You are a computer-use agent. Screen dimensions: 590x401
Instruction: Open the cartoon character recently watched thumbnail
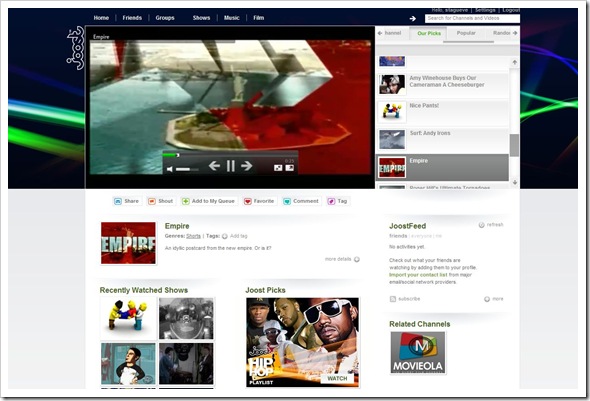click(x=128, y=363)
